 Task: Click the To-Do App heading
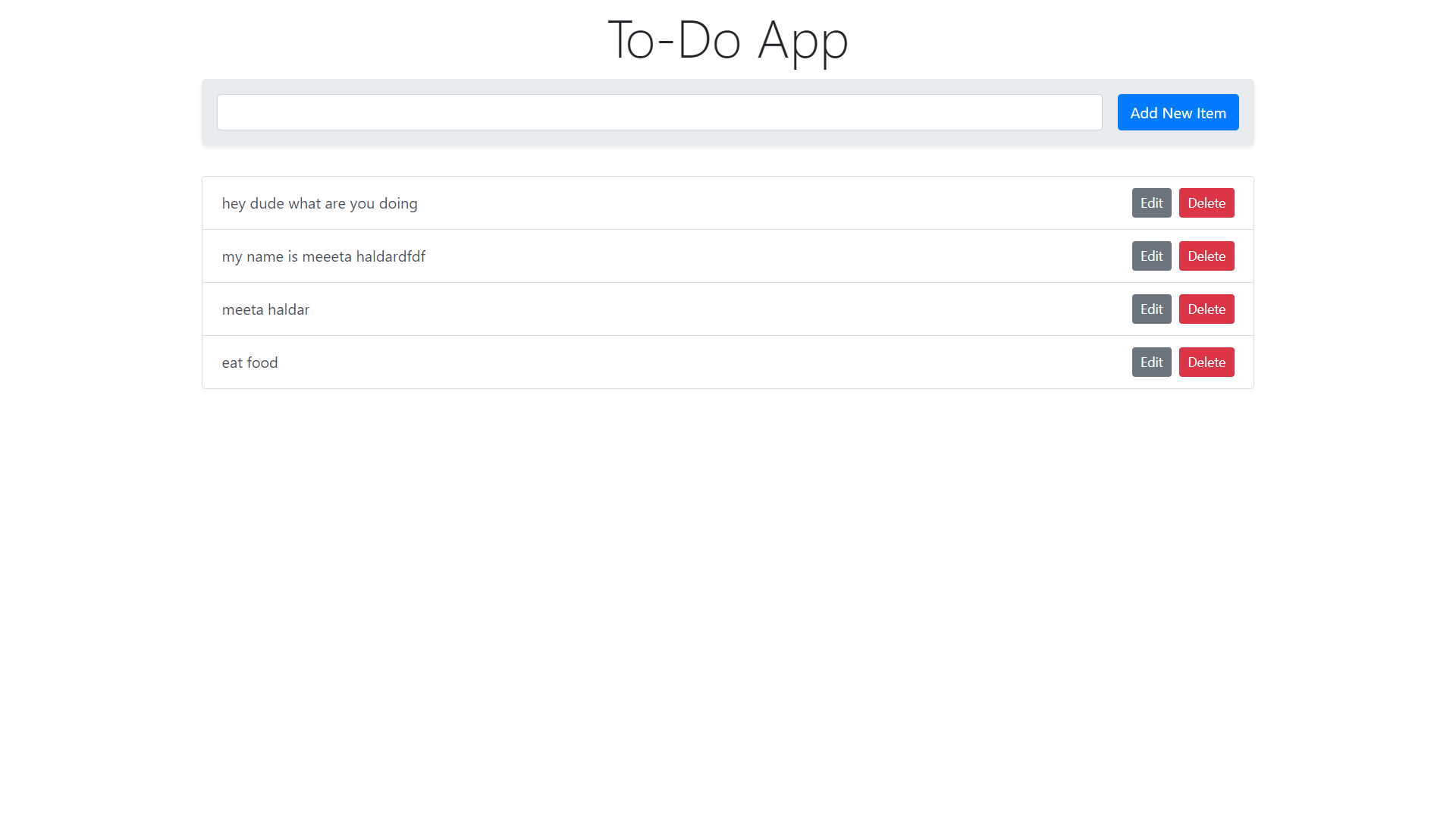click(727, 39)
